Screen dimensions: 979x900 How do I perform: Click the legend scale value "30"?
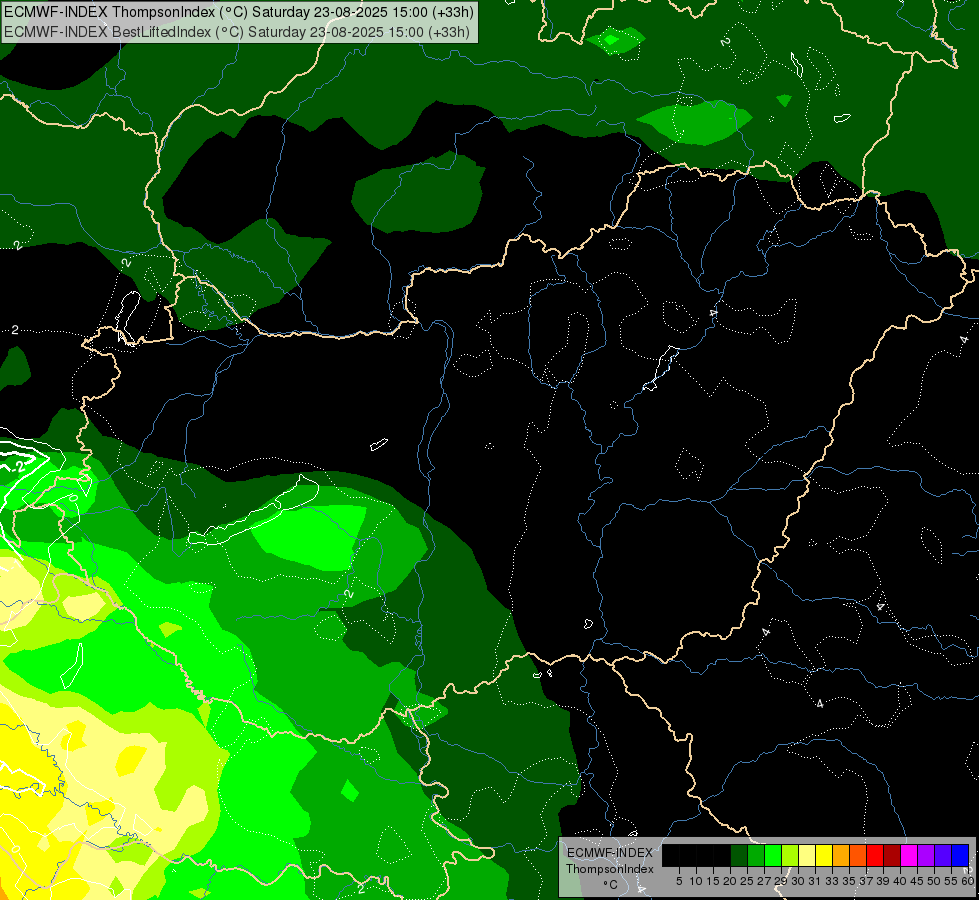point(798,881)
